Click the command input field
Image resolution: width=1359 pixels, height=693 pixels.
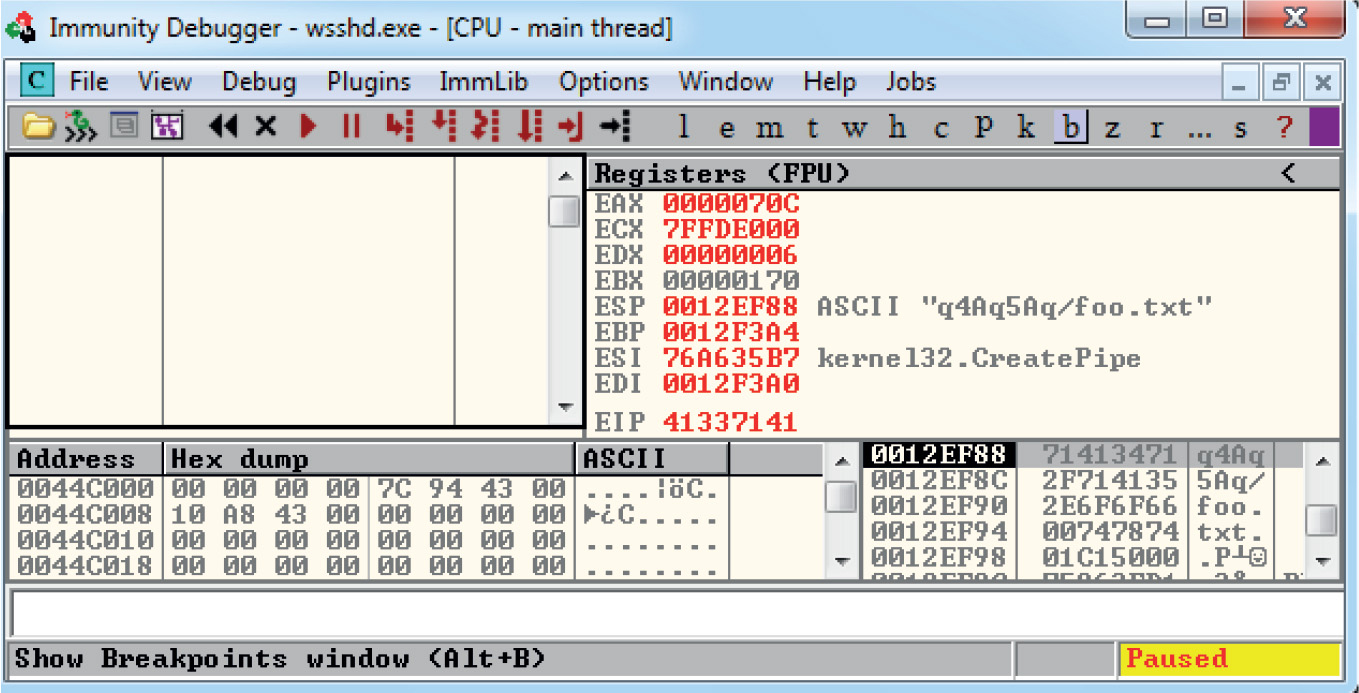click(676, 613)
